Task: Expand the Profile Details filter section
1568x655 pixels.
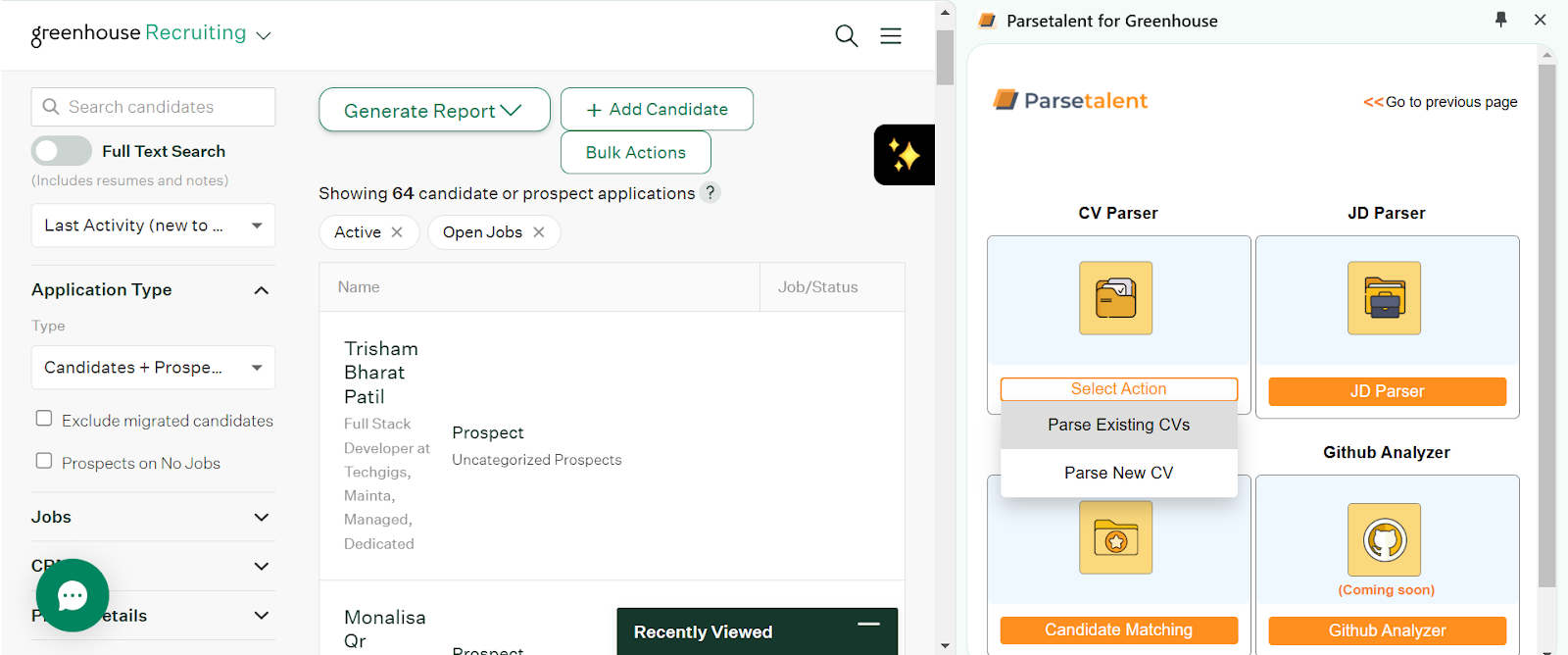Action: (x=262, y=616)
